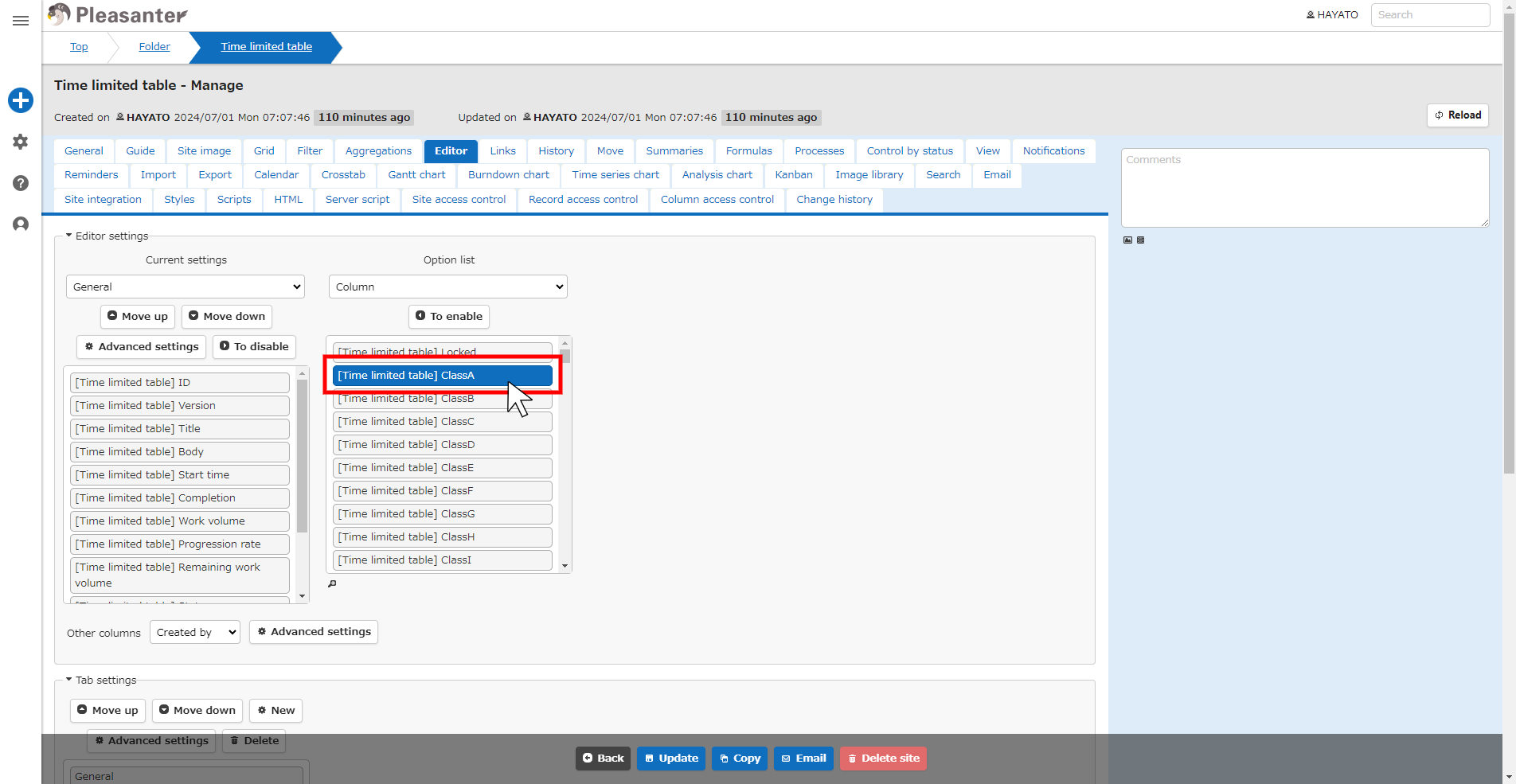Open the hamburger navigation menu
This screenshot has width=1516, height=784.
pyautogui.click(x=21, y=21)
